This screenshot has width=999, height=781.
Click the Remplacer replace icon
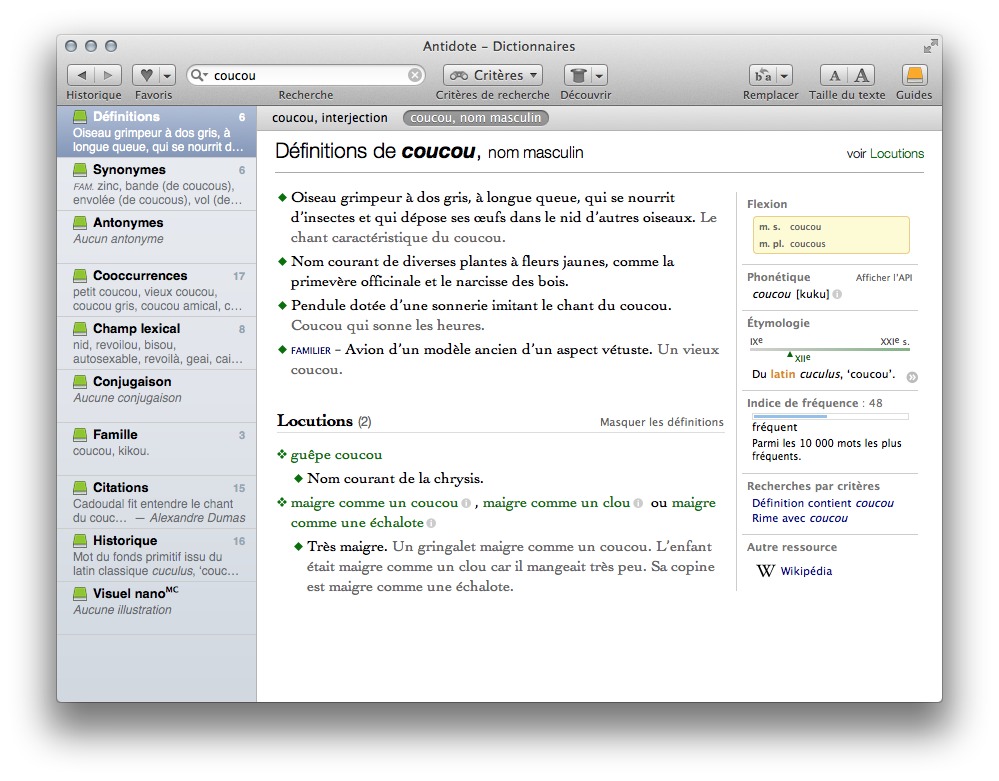click(763, 75)
